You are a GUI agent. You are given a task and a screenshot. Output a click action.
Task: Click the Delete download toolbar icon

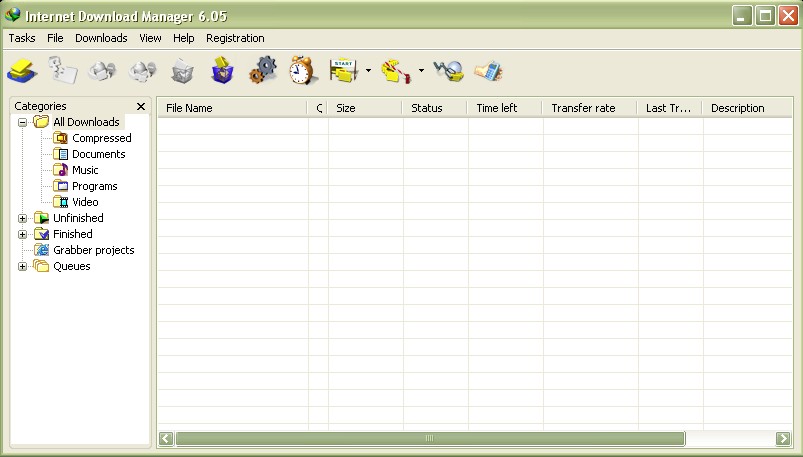[x=182, y=71]
